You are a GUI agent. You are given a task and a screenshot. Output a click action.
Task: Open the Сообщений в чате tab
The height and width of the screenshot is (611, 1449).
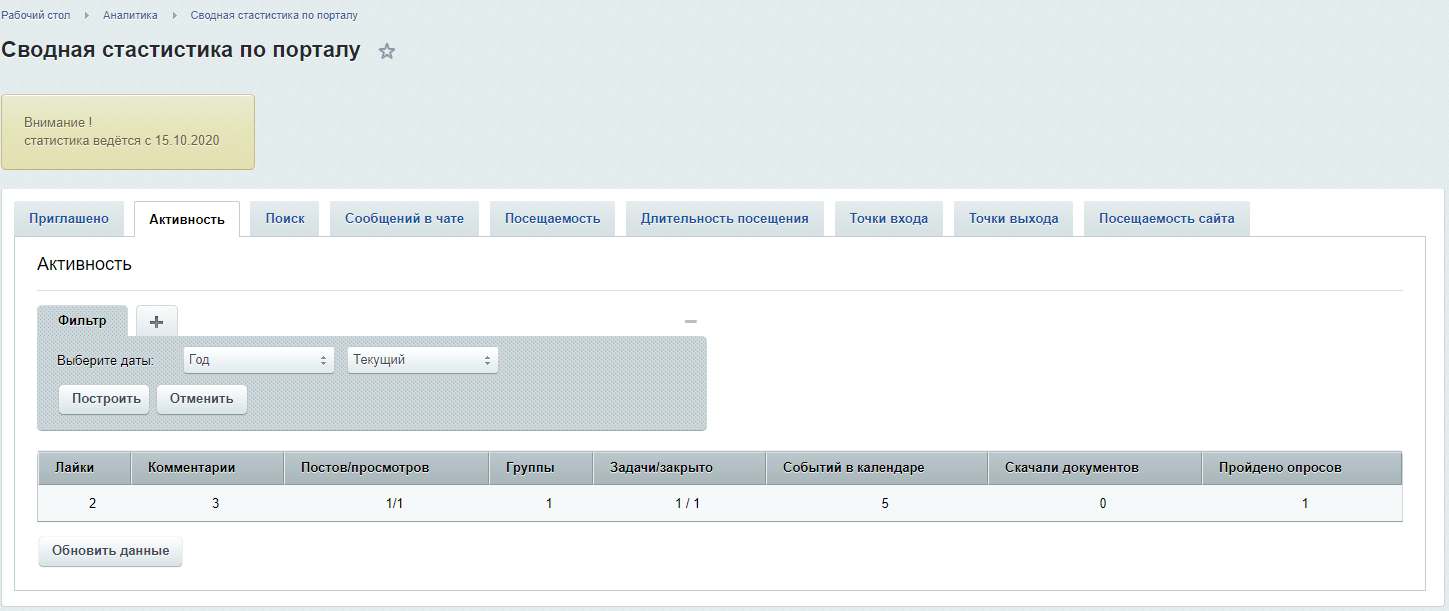pyautogui.click(x=404, y=219)
